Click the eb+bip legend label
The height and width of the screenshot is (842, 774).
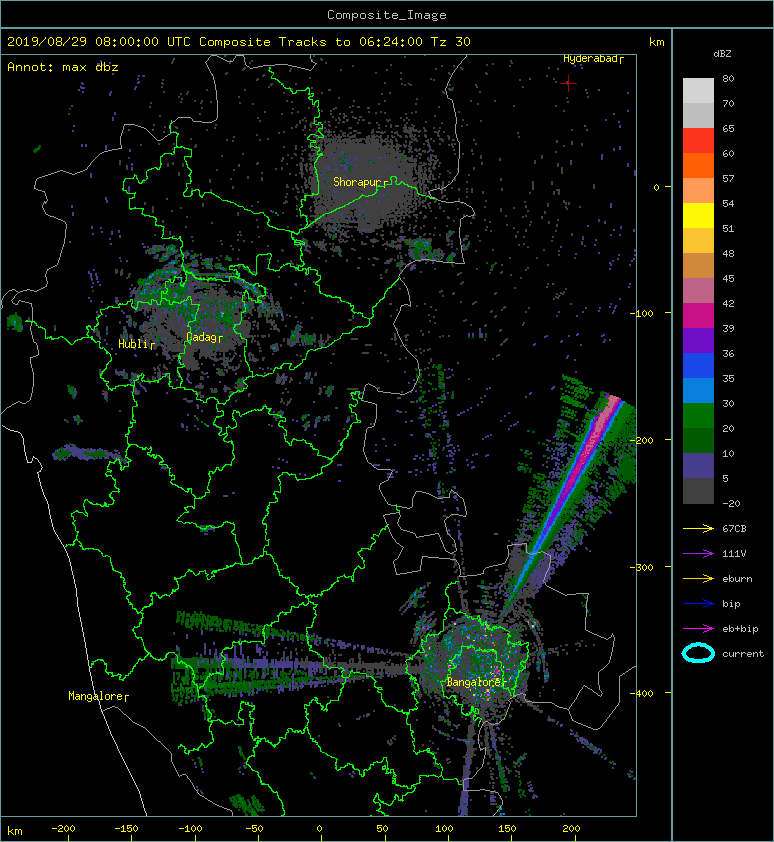pyautogui.click(x=740, y=628)
